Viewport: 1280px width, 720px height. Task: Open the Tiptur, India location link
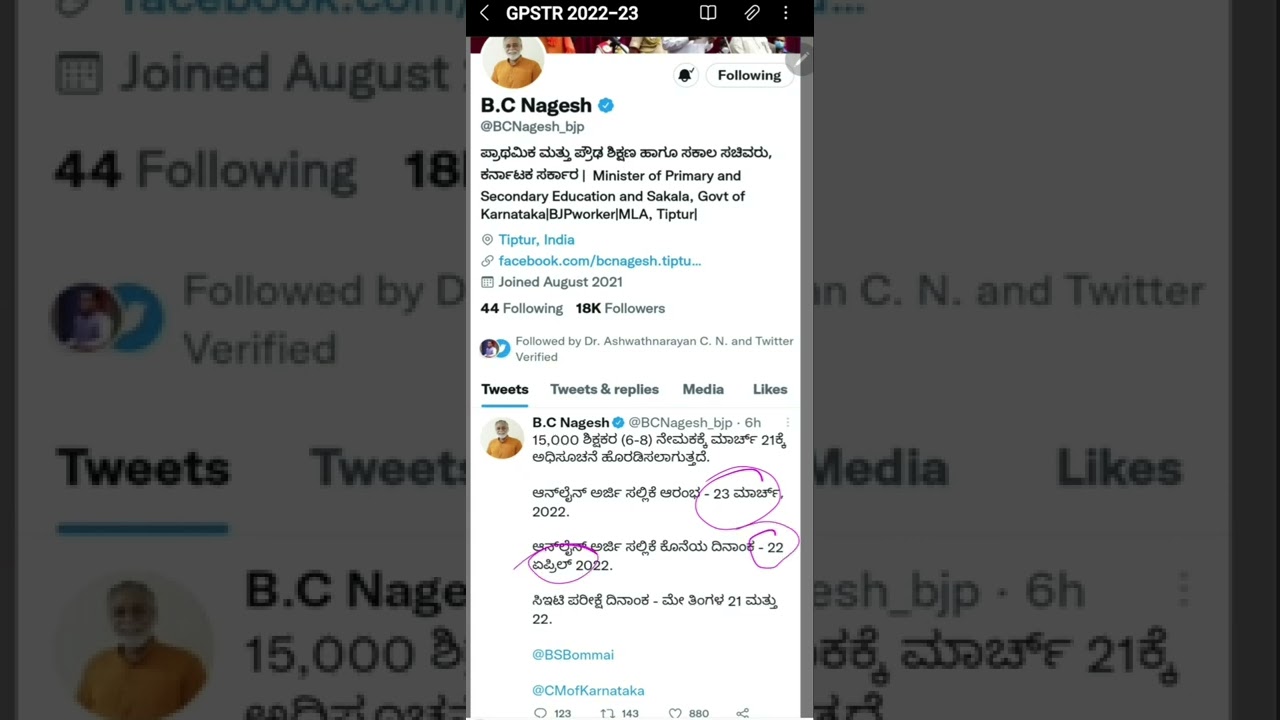click(x=536, y=240)
